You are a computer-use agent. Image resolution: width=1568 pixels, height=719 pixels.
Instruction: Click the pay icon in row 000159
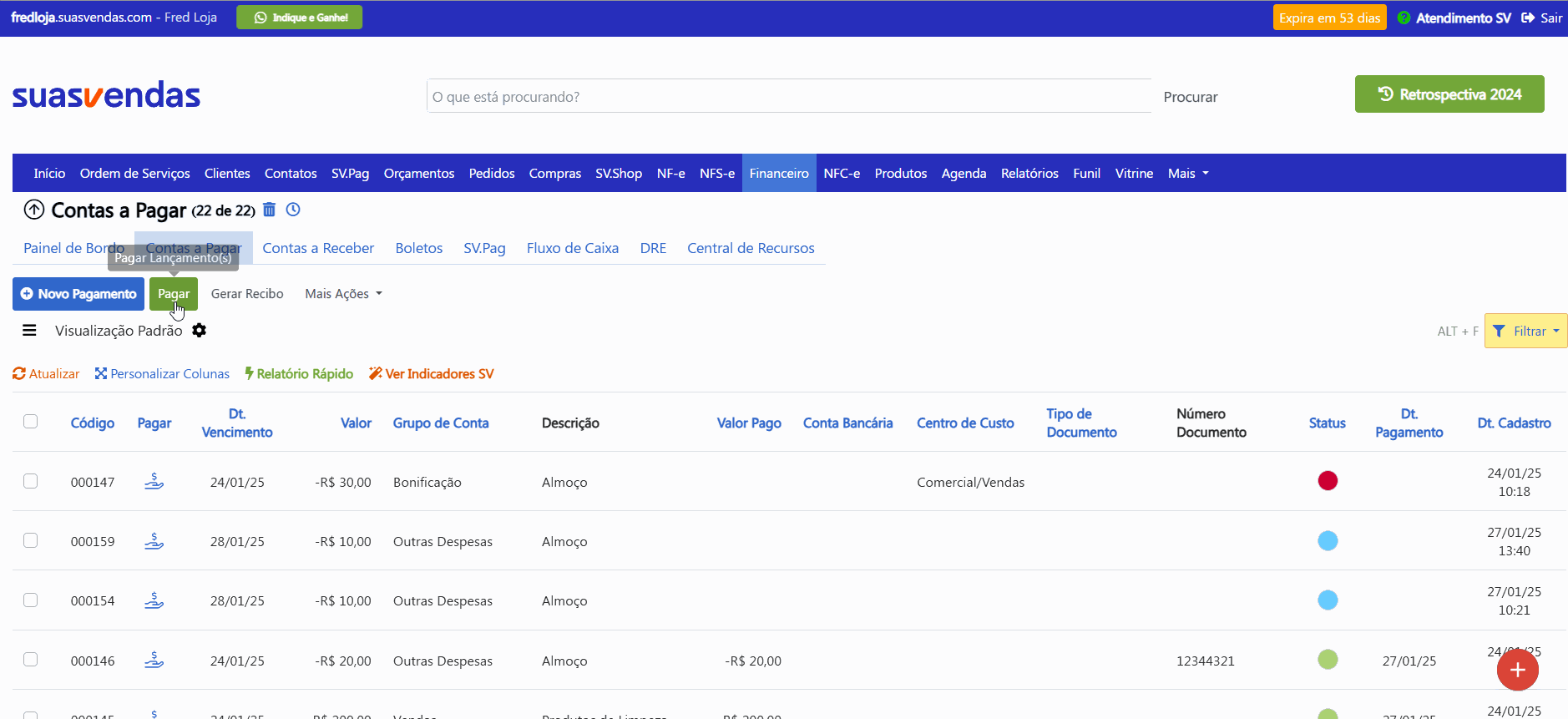click(x=154, y=540)
